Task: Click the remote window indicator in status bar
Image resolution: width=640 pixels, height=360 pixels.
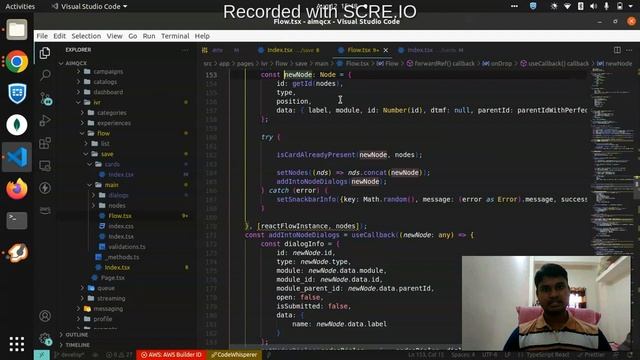Action: coord(42,355)
